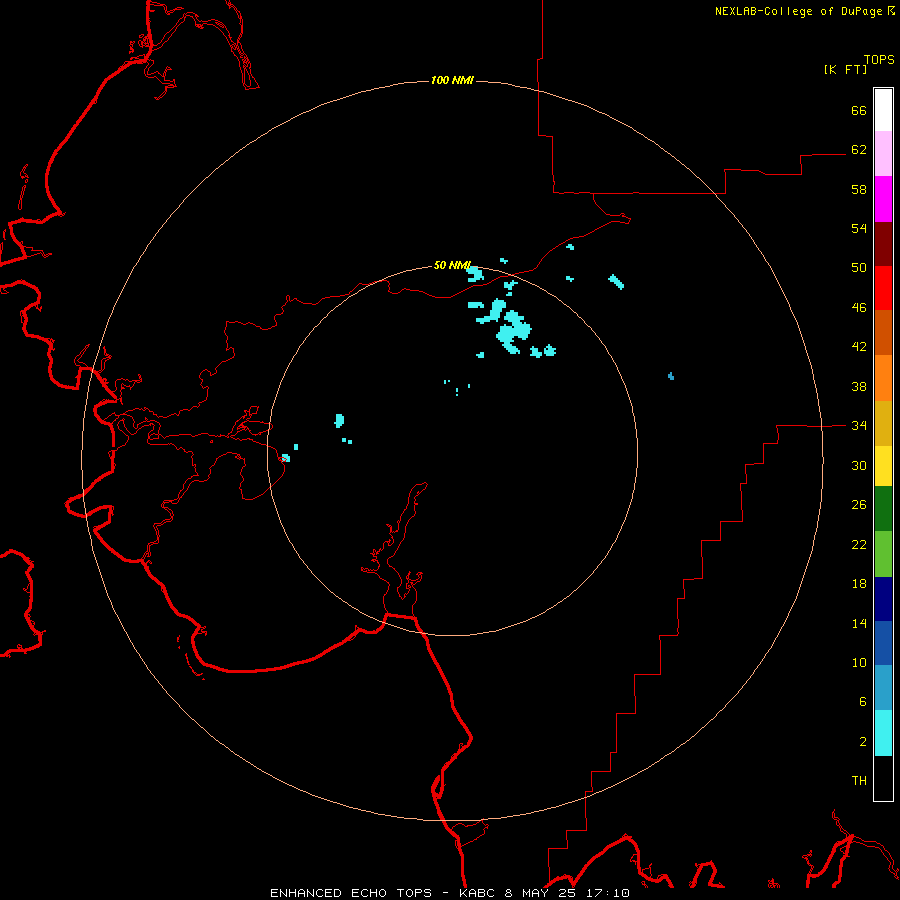Click the TOPS legend title
Image resolution: width=900 pixels, height=900 pixels.
tap(879, 60)
